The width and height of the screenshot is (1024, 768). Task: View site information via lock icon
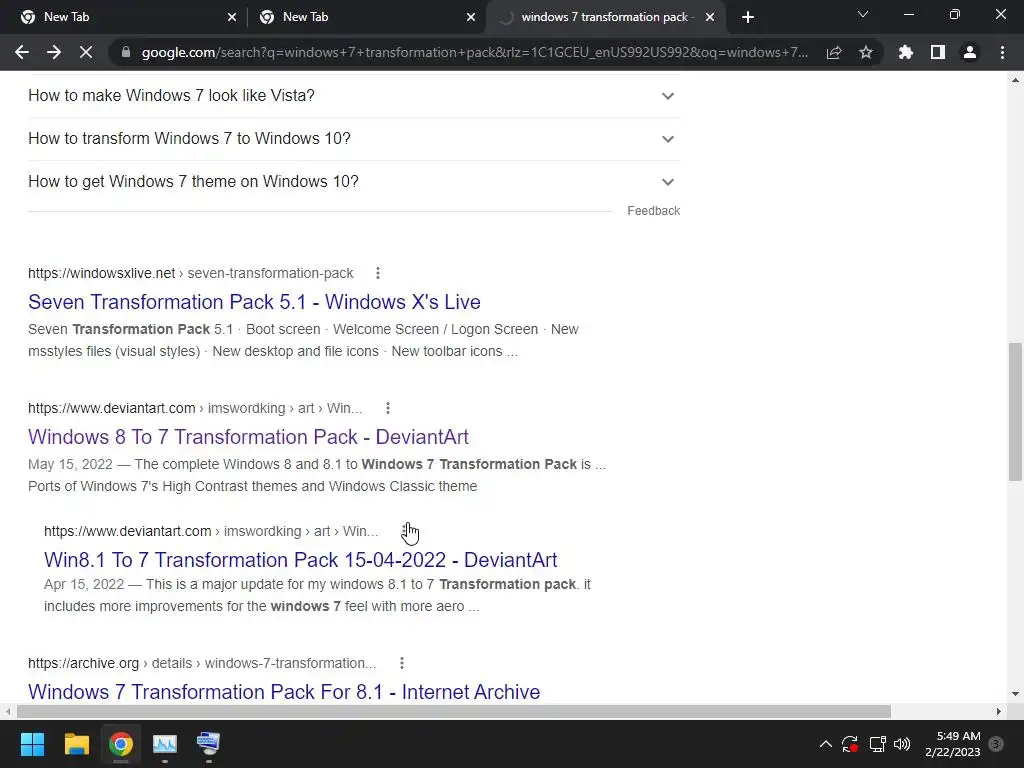[126, 52]
